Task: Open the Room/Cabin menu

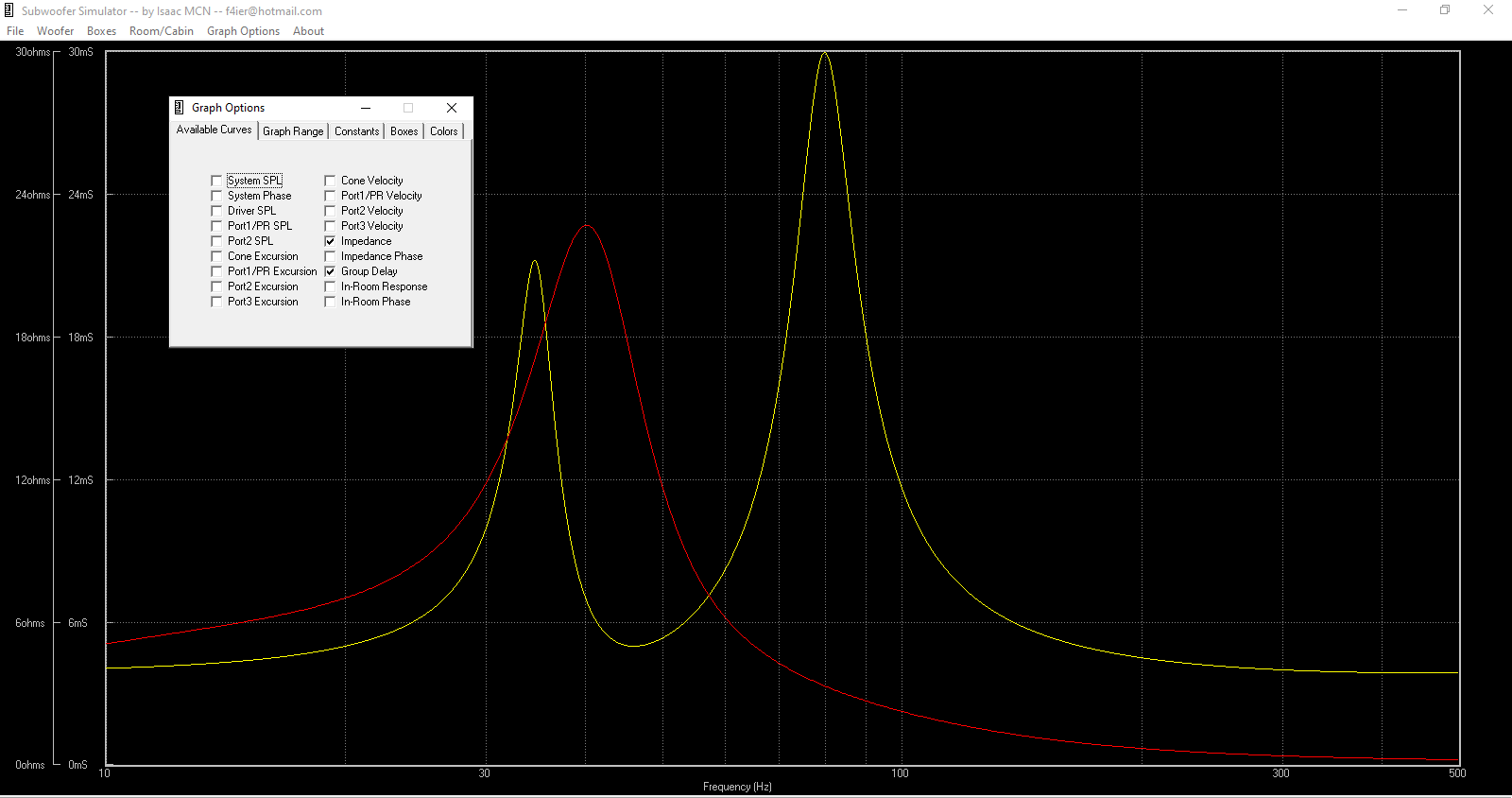Action: 161,31
